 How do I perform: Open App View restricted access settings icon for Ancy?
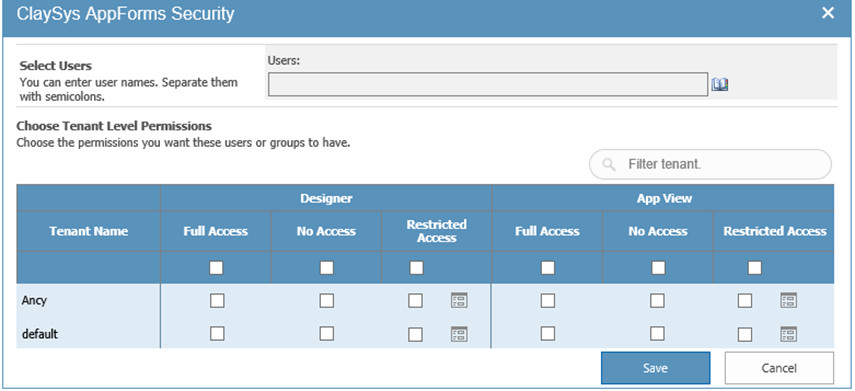pos(788,300)
